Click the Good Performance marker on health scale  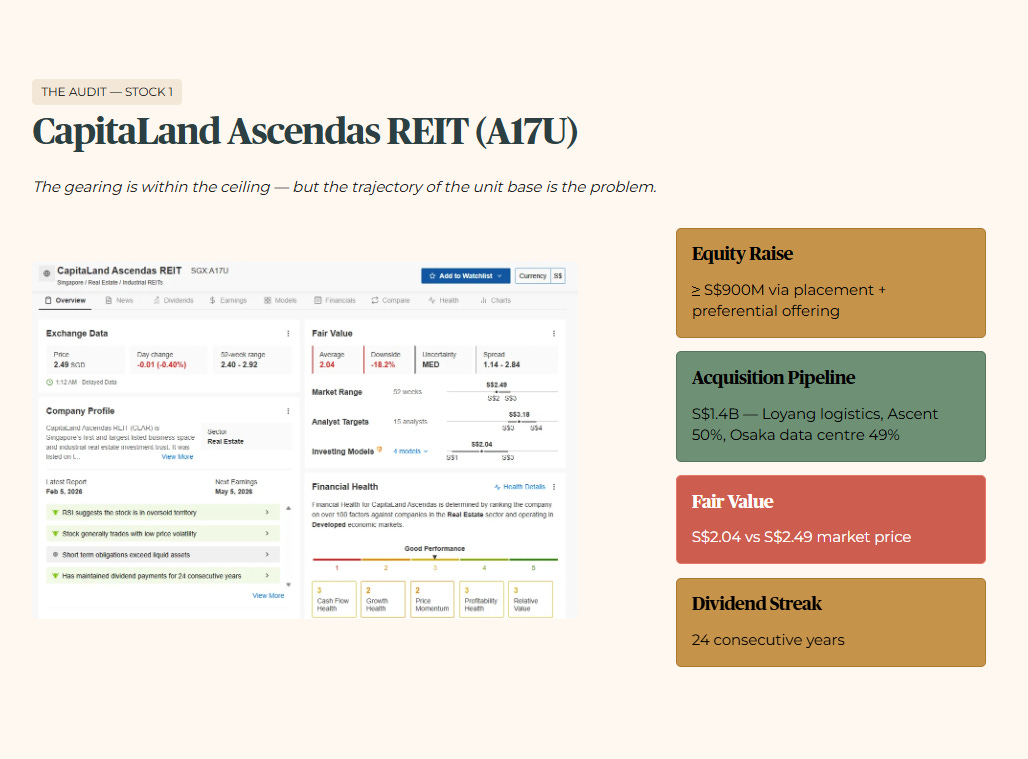coord(435,557)
